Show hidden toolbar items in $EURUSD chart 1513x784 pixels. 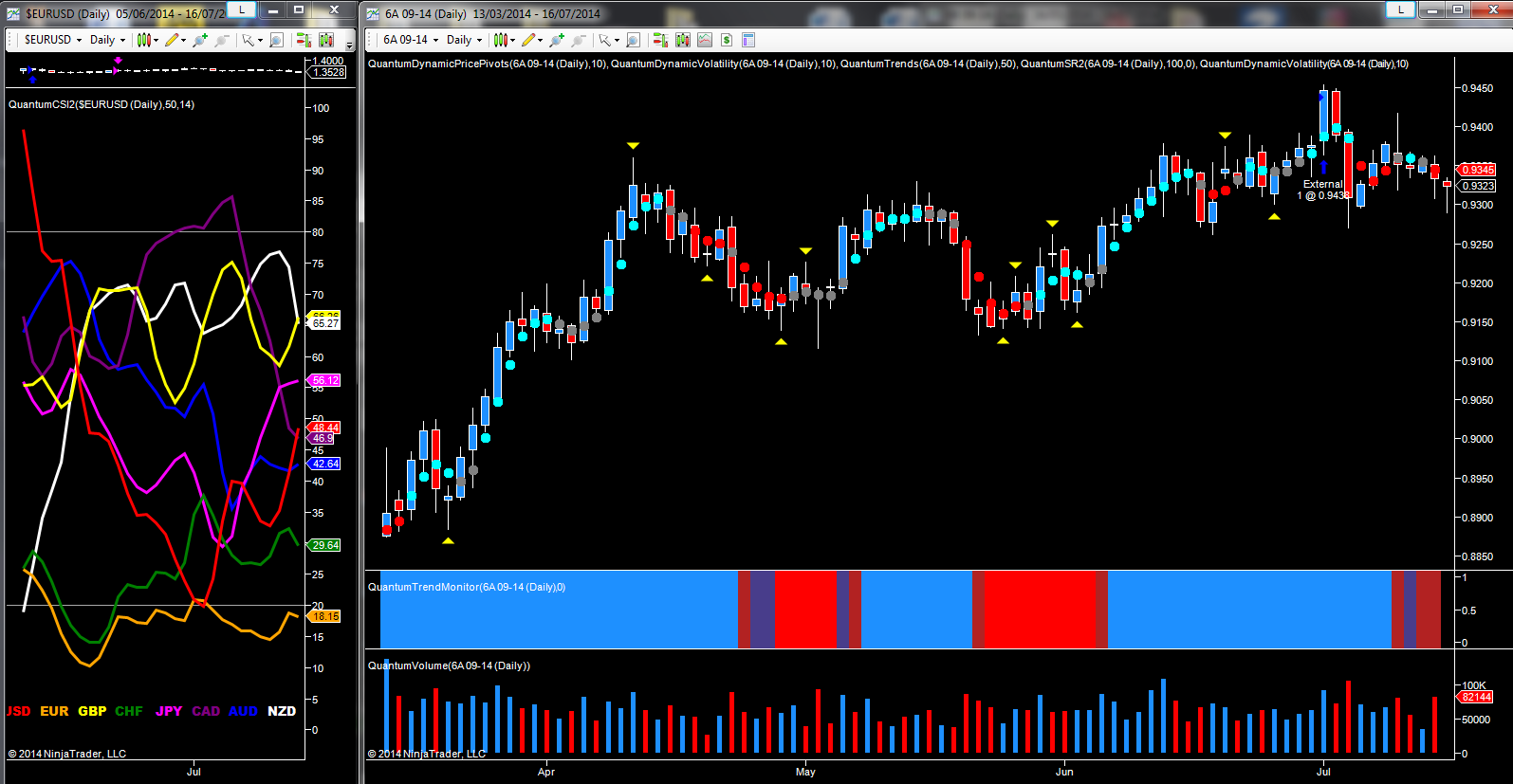coord(349,44)
